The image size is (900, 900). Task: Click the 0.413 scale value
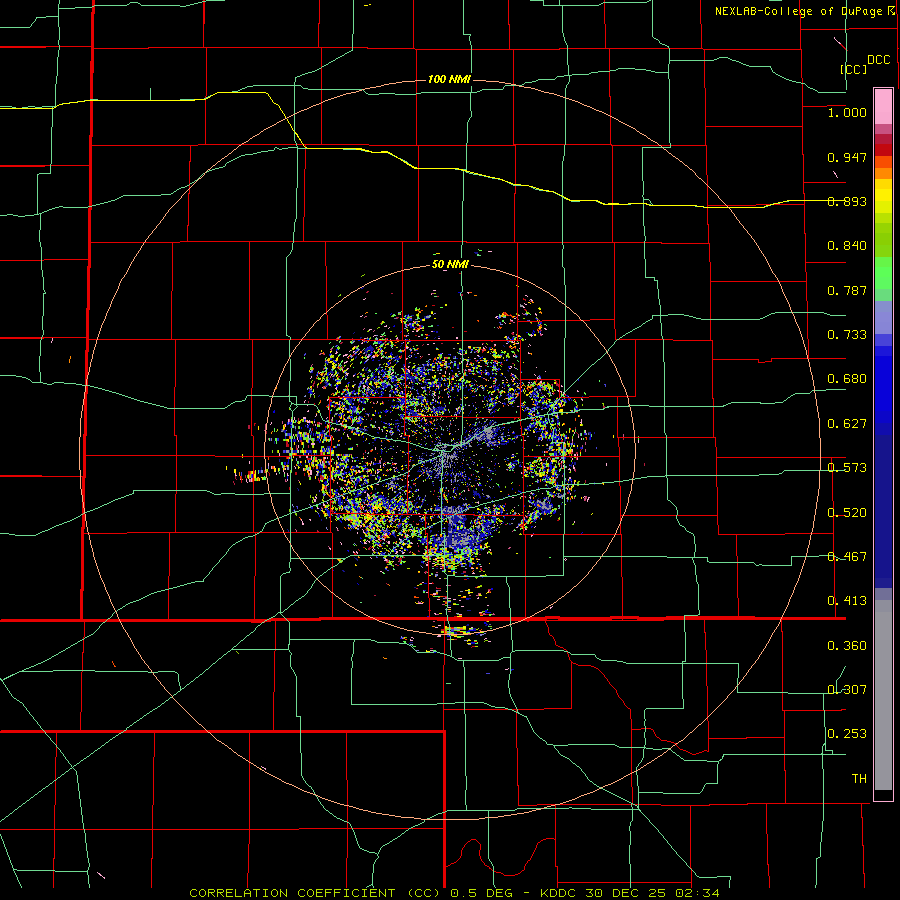click(x=847, y=601)
